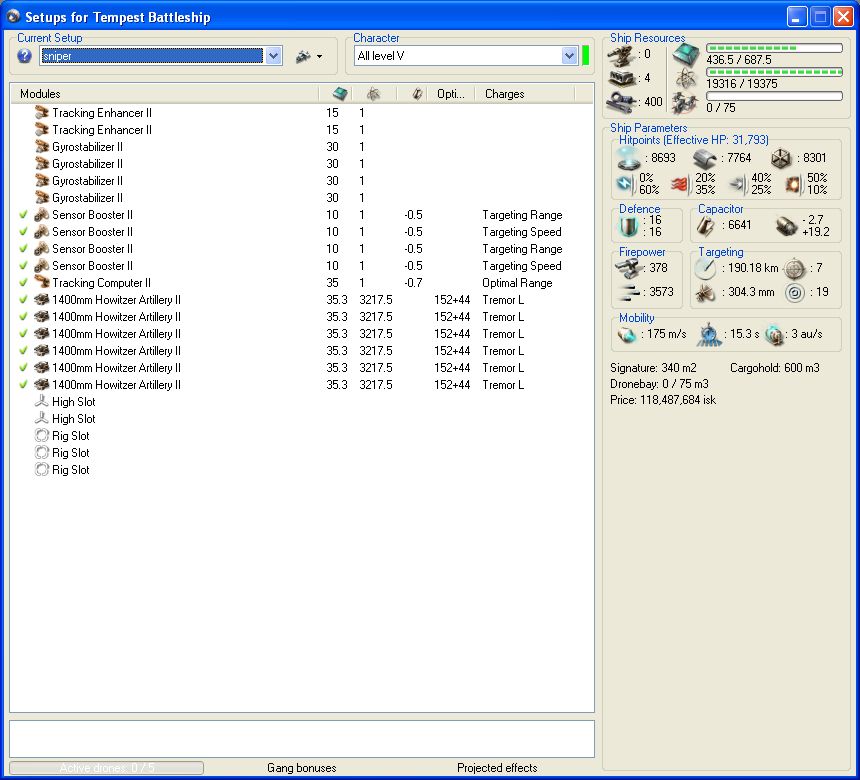Click the targeting range icon showing 190.18 km
860x780 pixels.
(705, 268)
